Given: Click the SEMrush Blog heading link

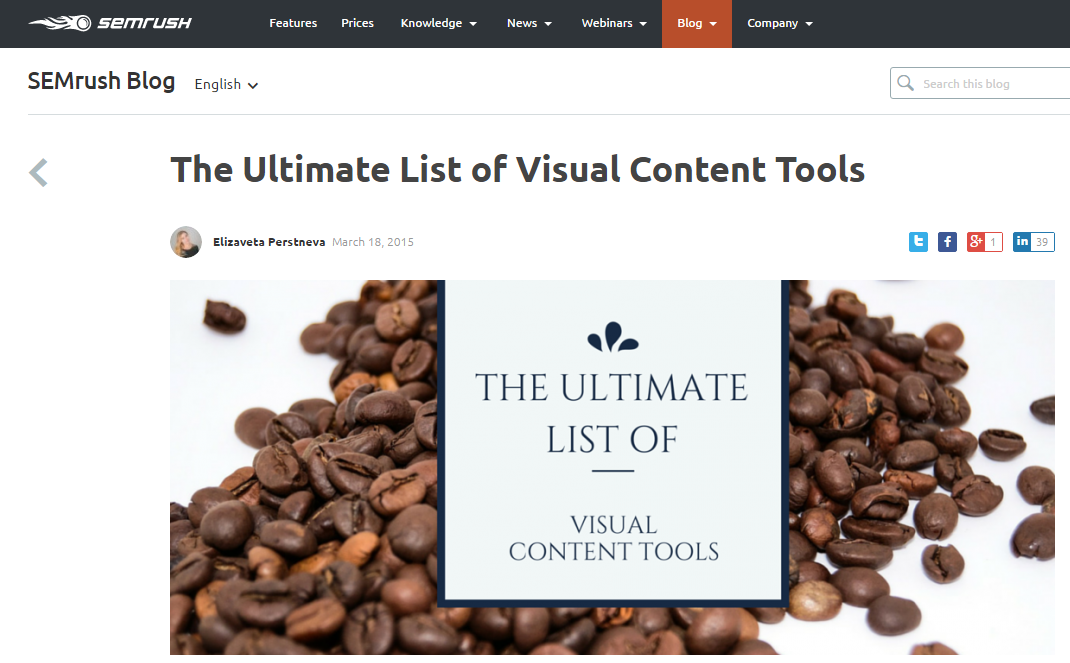Looking at the screenshot, I should 101,81.
